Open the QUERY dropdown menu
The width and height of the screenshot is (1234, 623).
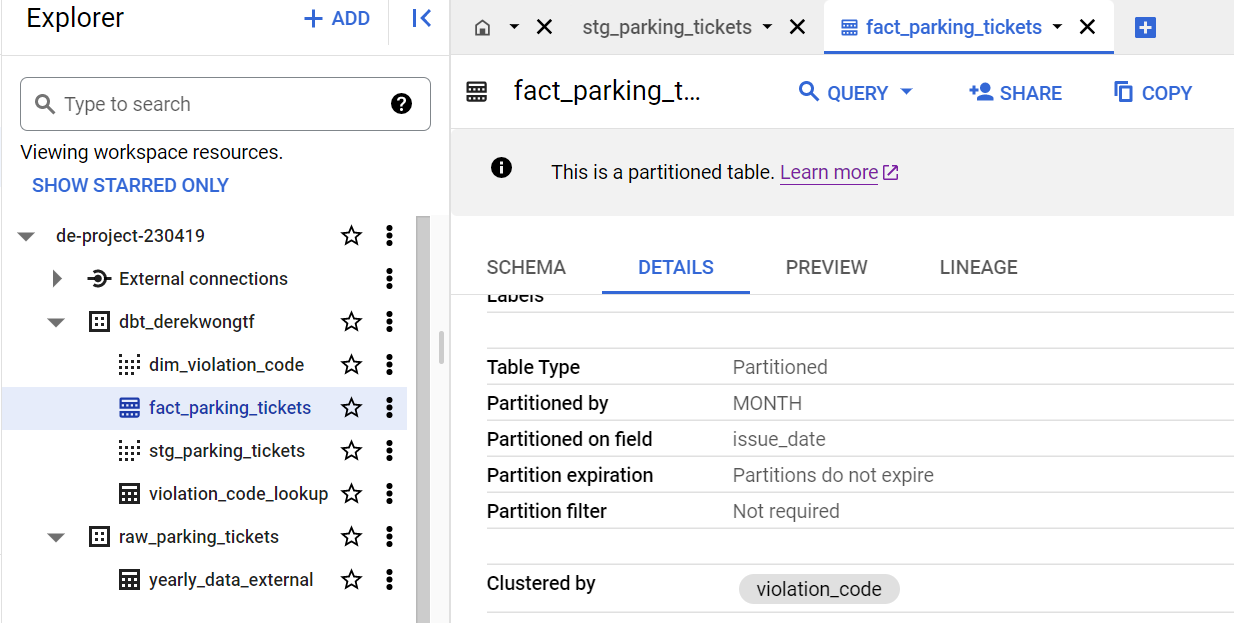pyautogui.click(x=907, y=93)
